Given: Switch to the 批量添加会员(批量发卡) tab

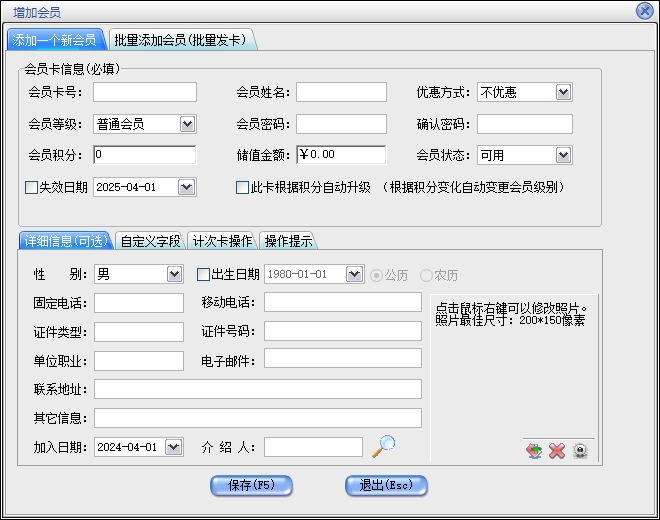Looking at the screenshot, I should coord(181,40).
